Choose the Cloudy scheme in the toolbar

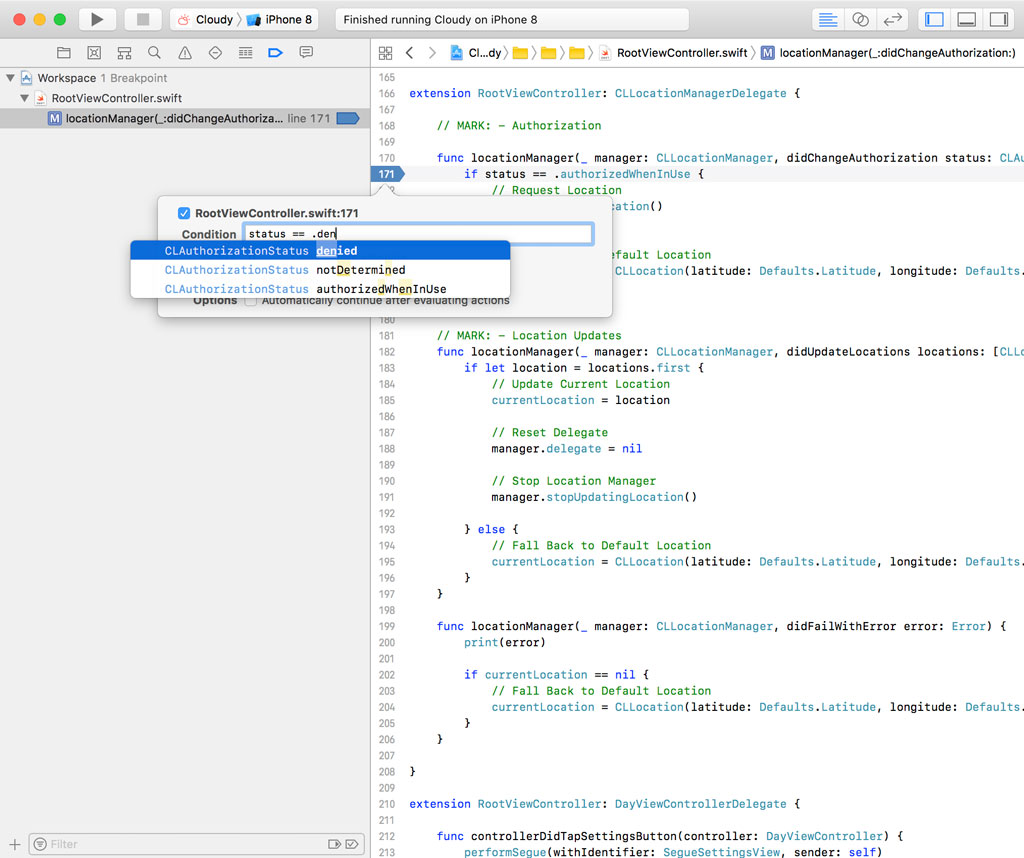(212, 18)
